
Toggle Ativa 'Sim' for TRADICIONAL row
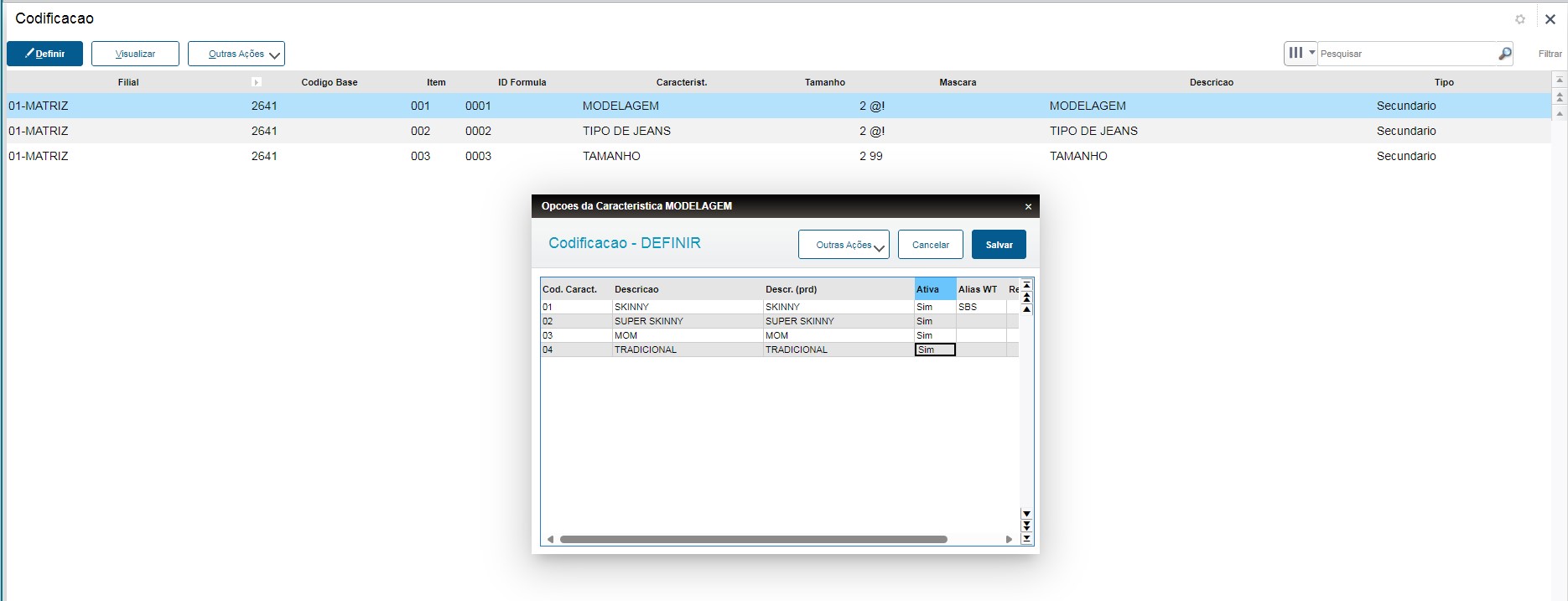pos(935,350)
